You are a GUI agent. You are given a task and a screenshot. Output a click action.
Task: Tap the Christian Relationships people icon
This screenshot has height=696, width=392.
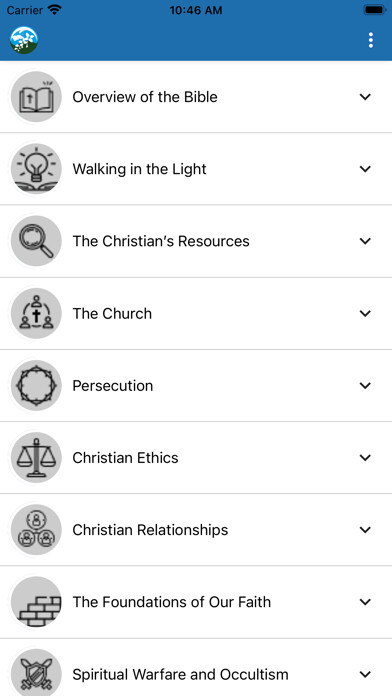tap(36, 530)
